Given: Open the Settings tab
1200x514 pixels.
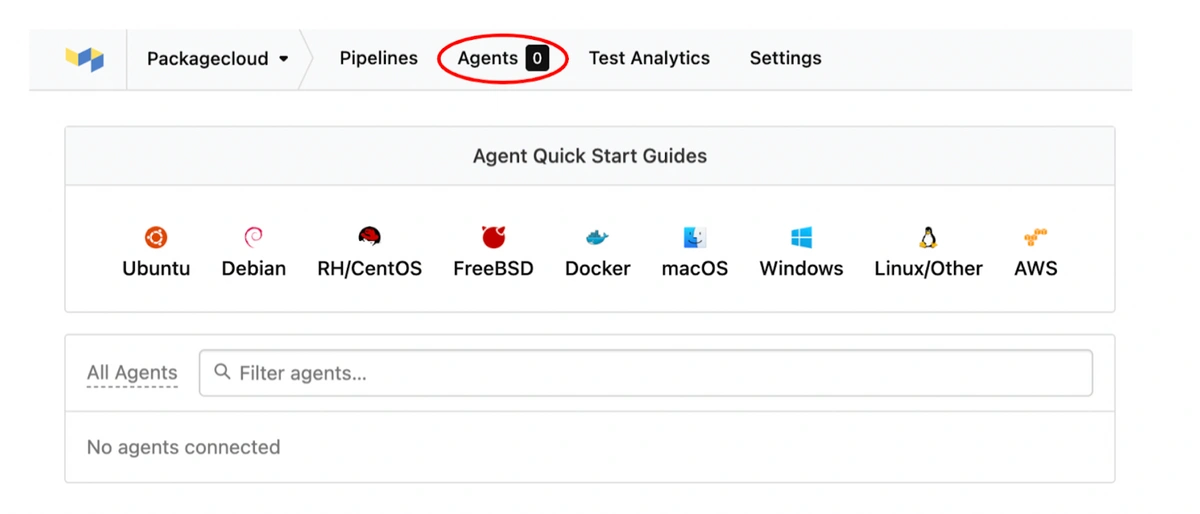Looking at the screenshot, I should click(786, 58).
